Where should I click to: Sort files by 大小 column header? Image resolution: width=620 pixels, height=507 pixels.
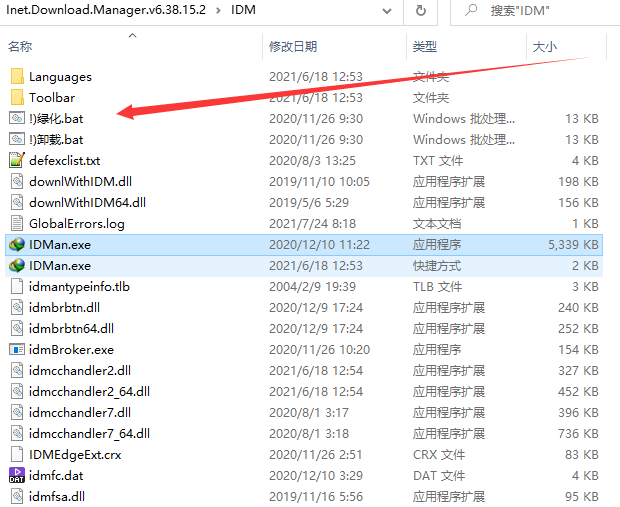545,46
